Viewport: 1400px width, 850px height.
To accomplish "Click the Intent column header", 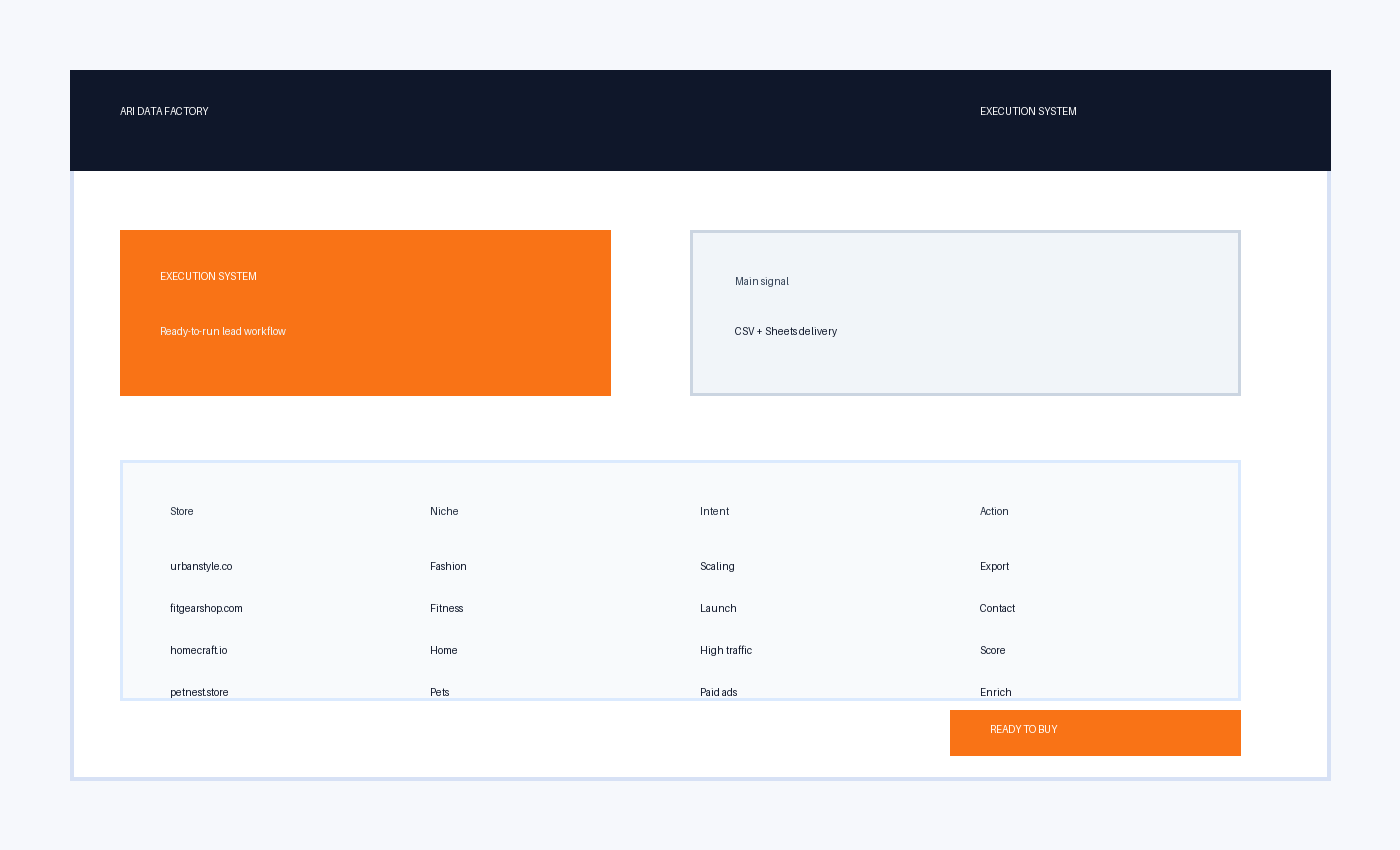I will point(714,511).
